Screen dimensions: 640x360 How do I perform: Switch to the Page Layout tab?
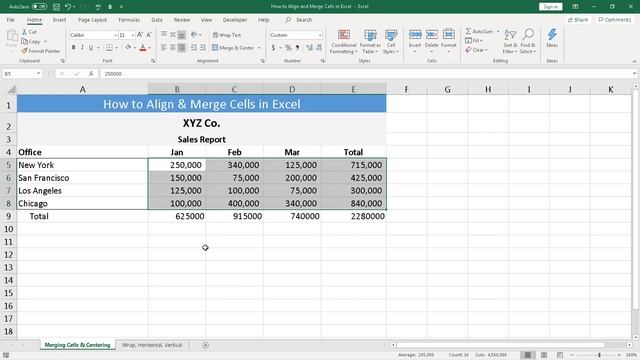(x=92, y=20)
